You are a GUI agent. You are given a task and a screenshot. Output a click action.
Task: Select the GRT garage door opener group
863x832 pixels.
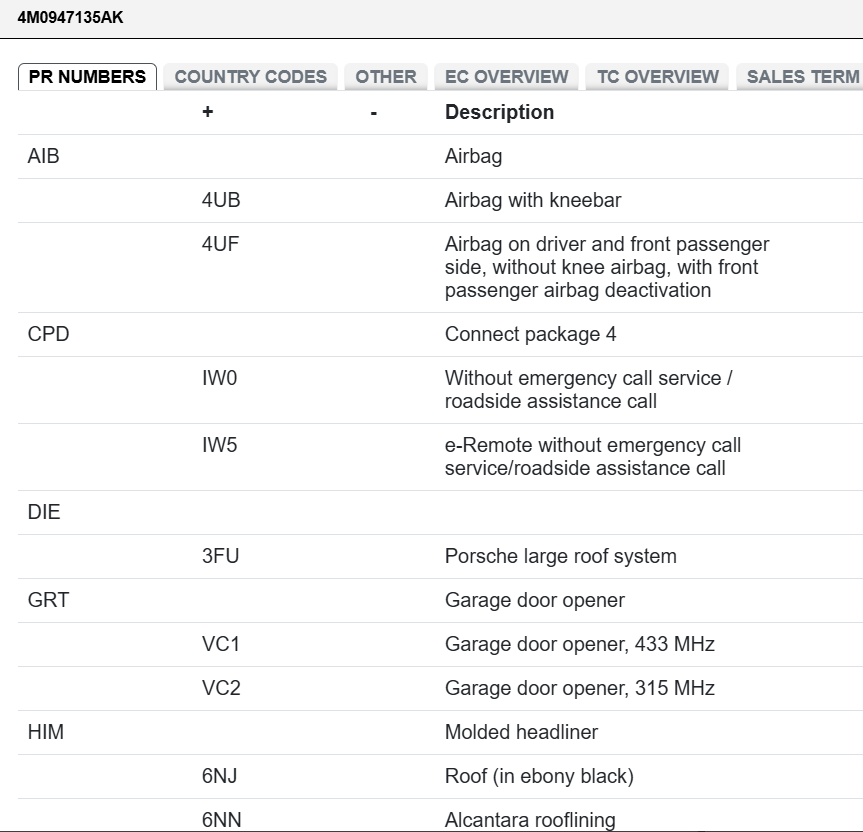(x=48, y=600)
